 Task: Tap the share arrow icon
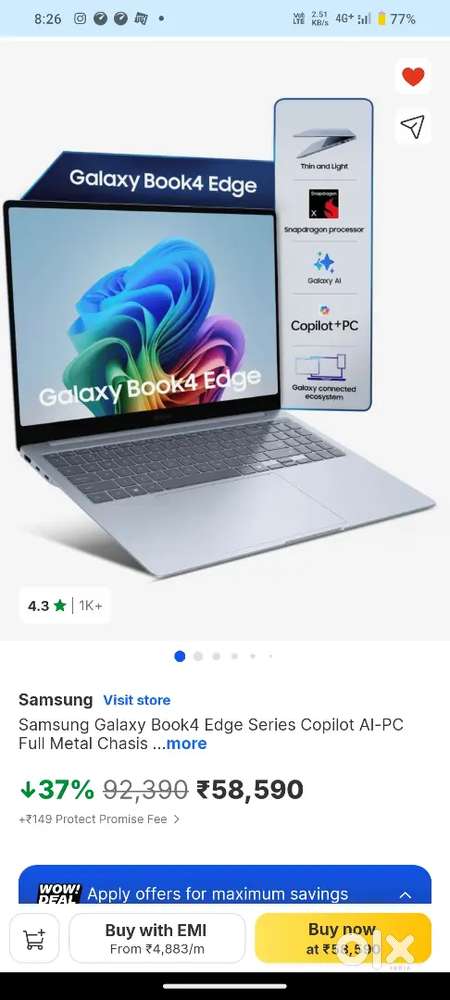[413, 127]
